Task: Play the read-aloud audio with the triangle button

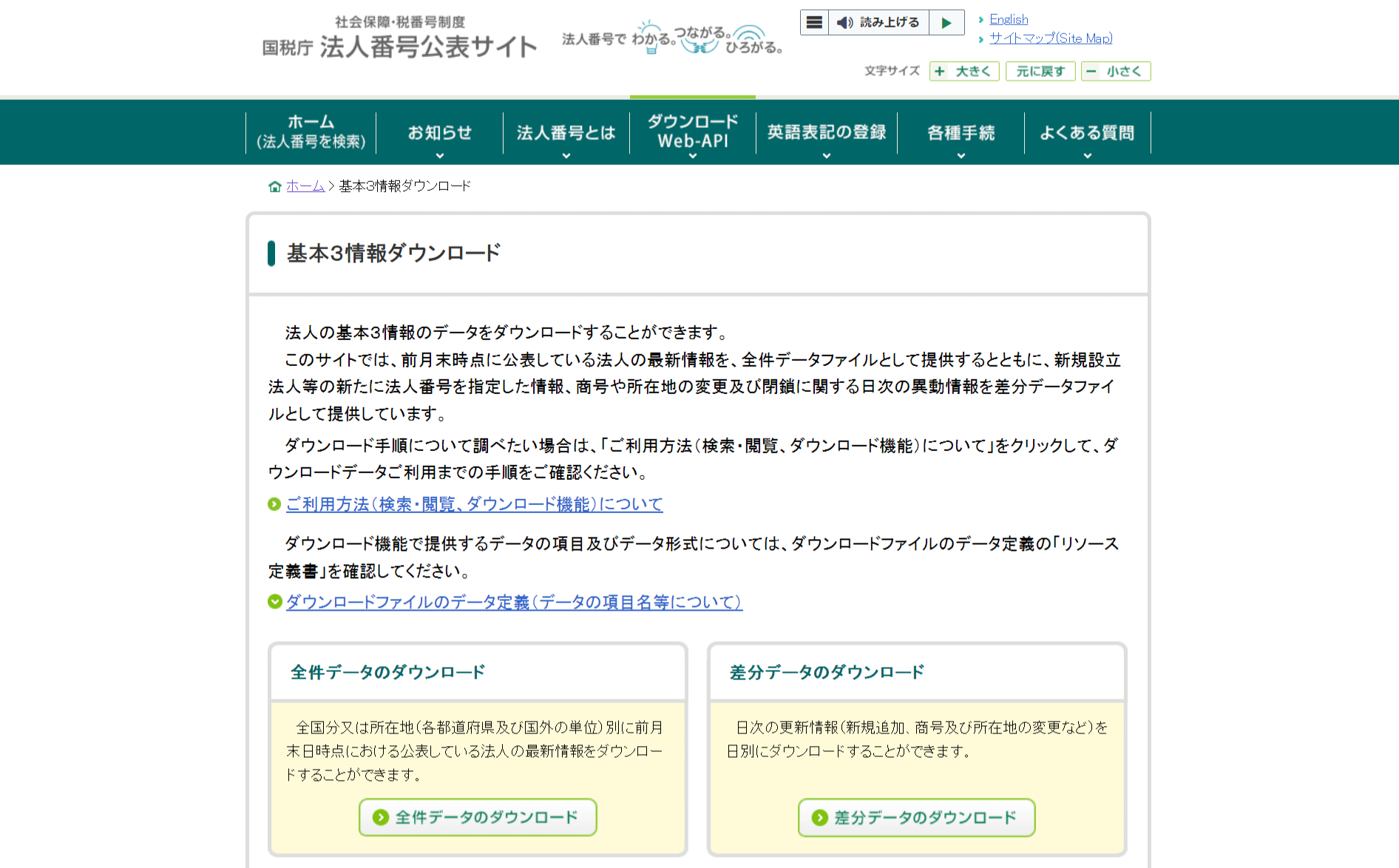Action: pyautogui.click(x=946, y=22)
